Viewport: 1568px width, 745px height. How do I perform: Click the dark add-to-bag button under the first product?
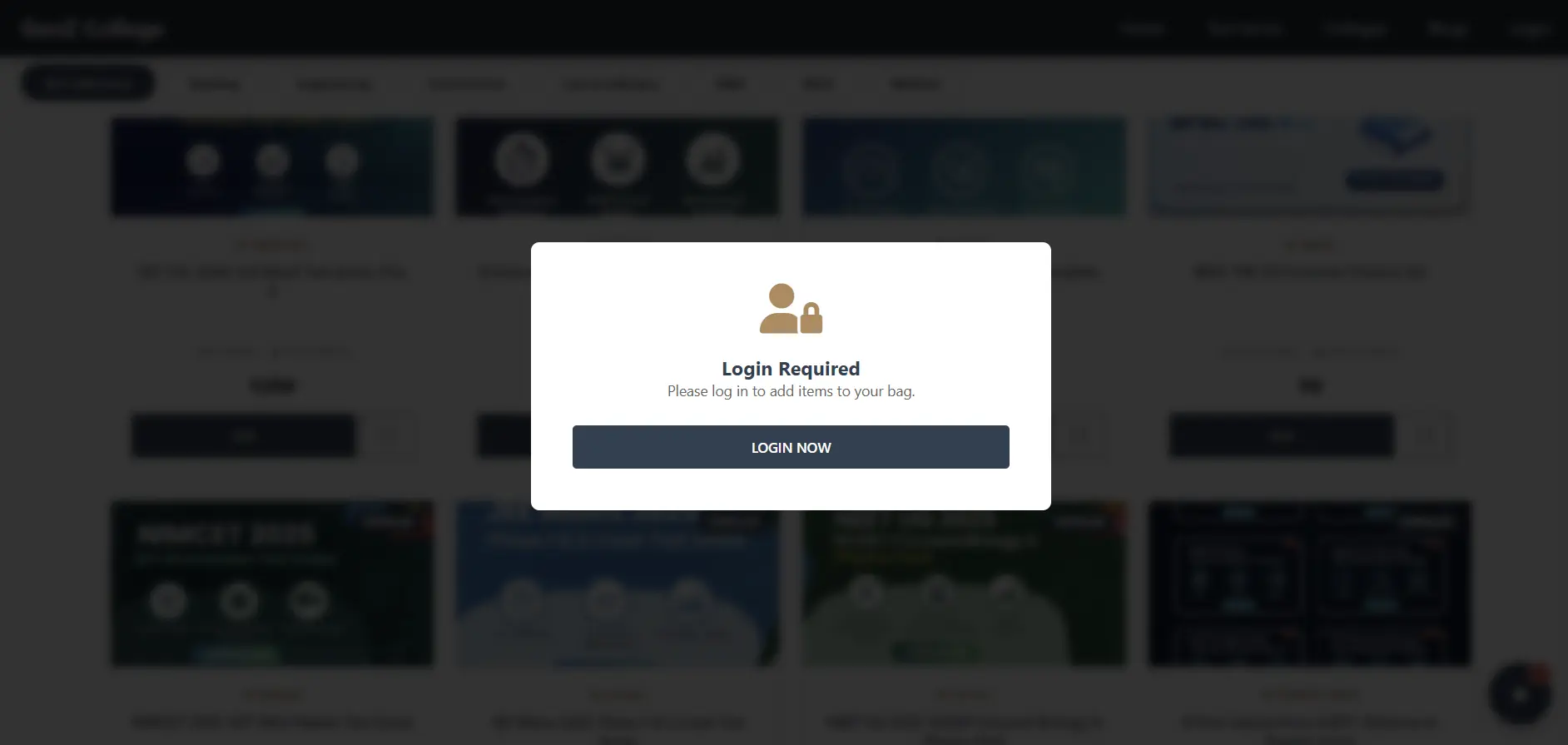tap(243, 435)
